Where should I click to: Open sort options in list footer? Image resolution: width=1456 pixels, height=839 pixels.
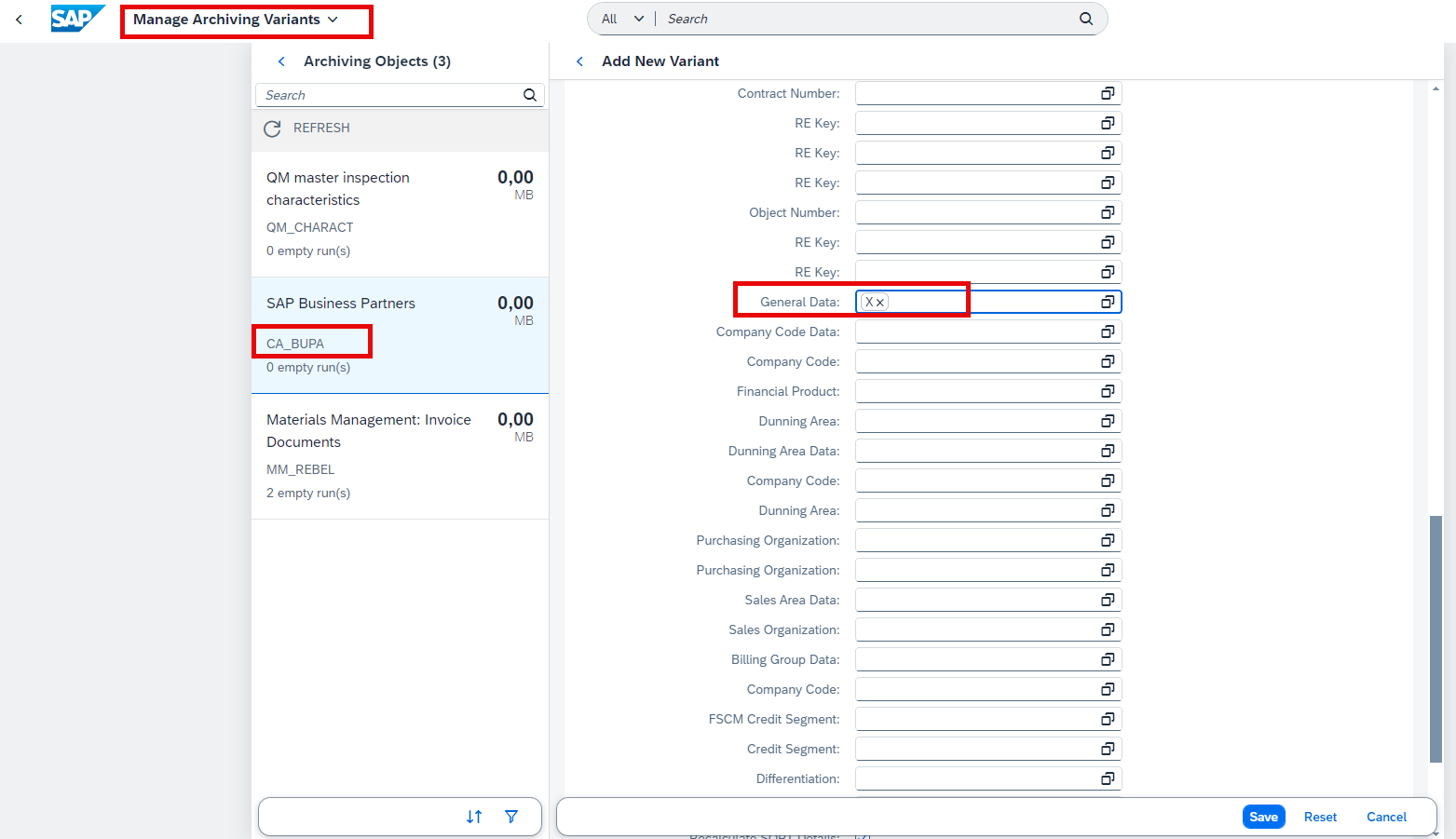474,817
